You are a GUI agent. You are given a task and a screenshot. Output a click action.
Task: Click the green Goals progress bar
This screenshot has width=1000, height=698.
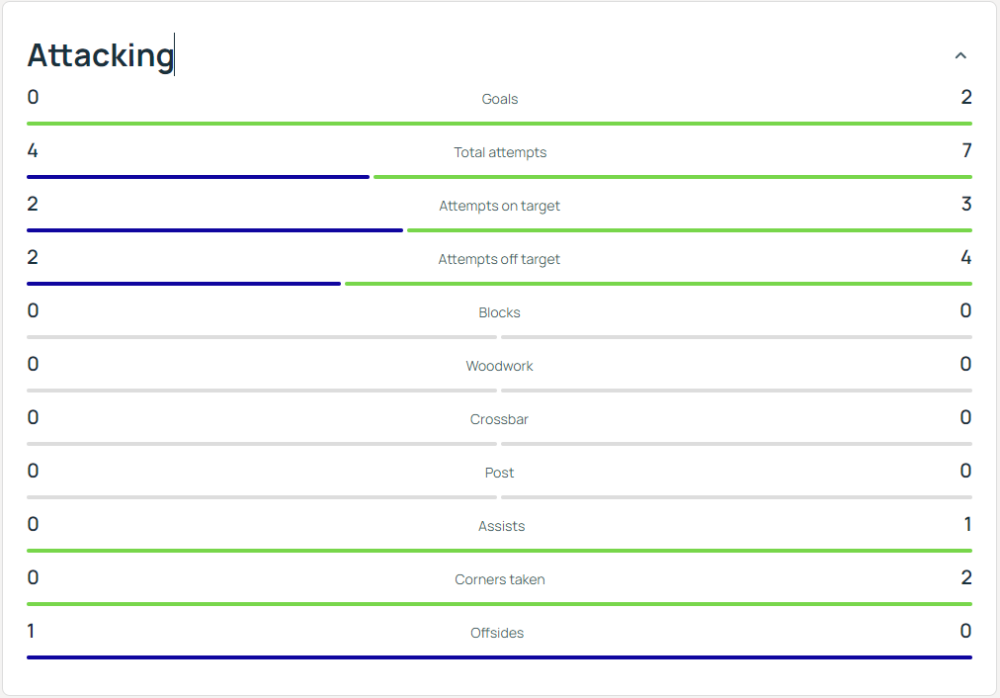499,123
